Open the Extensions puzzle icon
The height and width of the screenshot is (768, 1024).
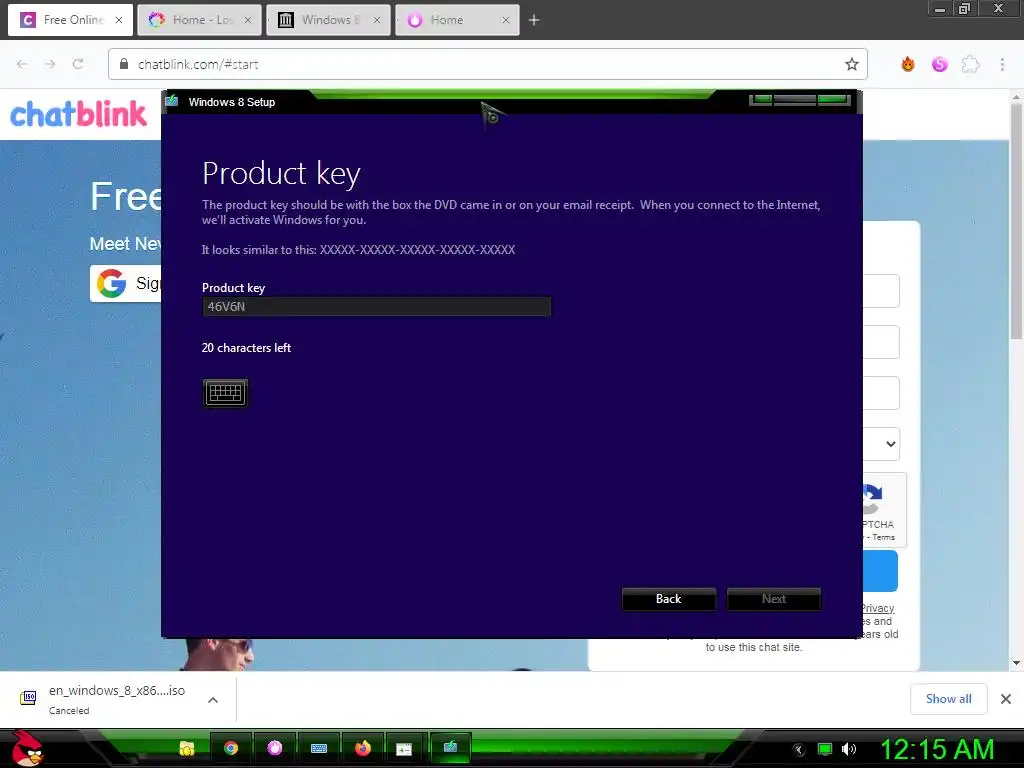click(x=971, y=64)
